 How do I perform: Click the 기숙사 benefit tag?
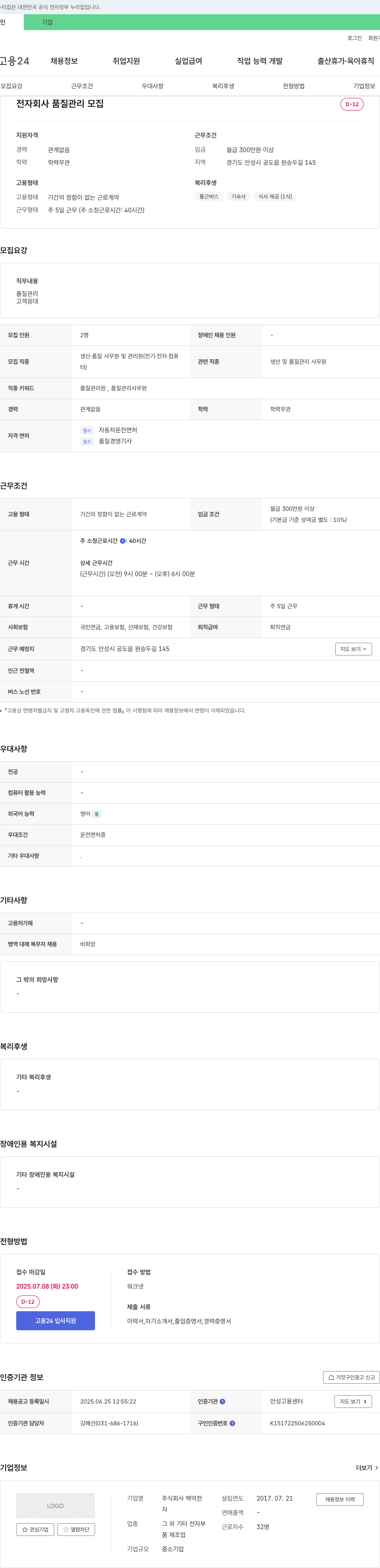238,197
